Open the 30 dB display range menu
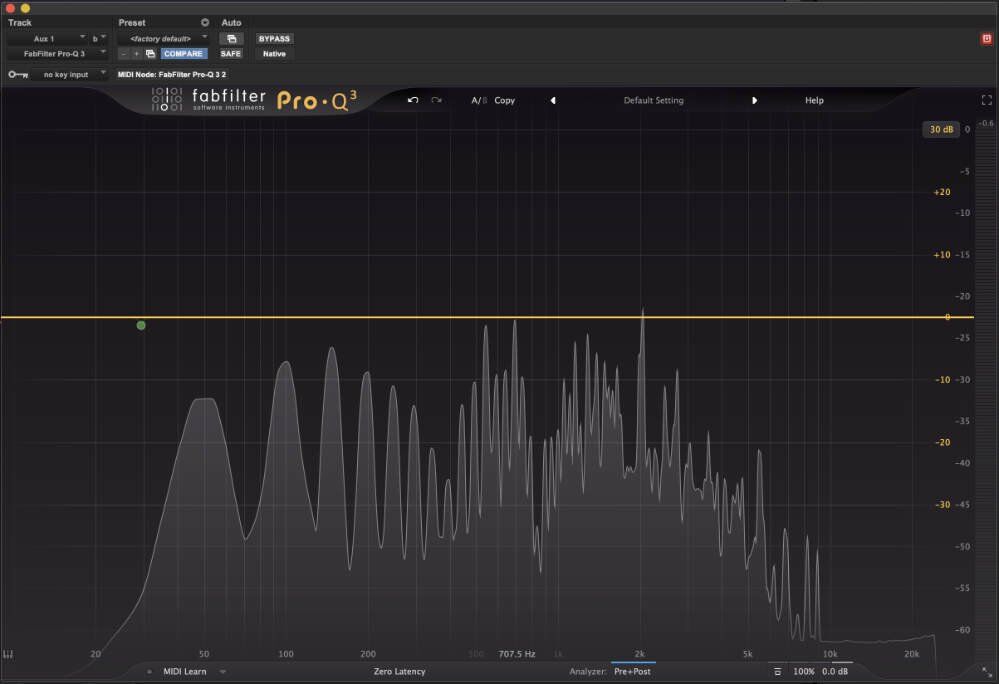Viewport: 999px width, 684px height. [x=941, y=129]
